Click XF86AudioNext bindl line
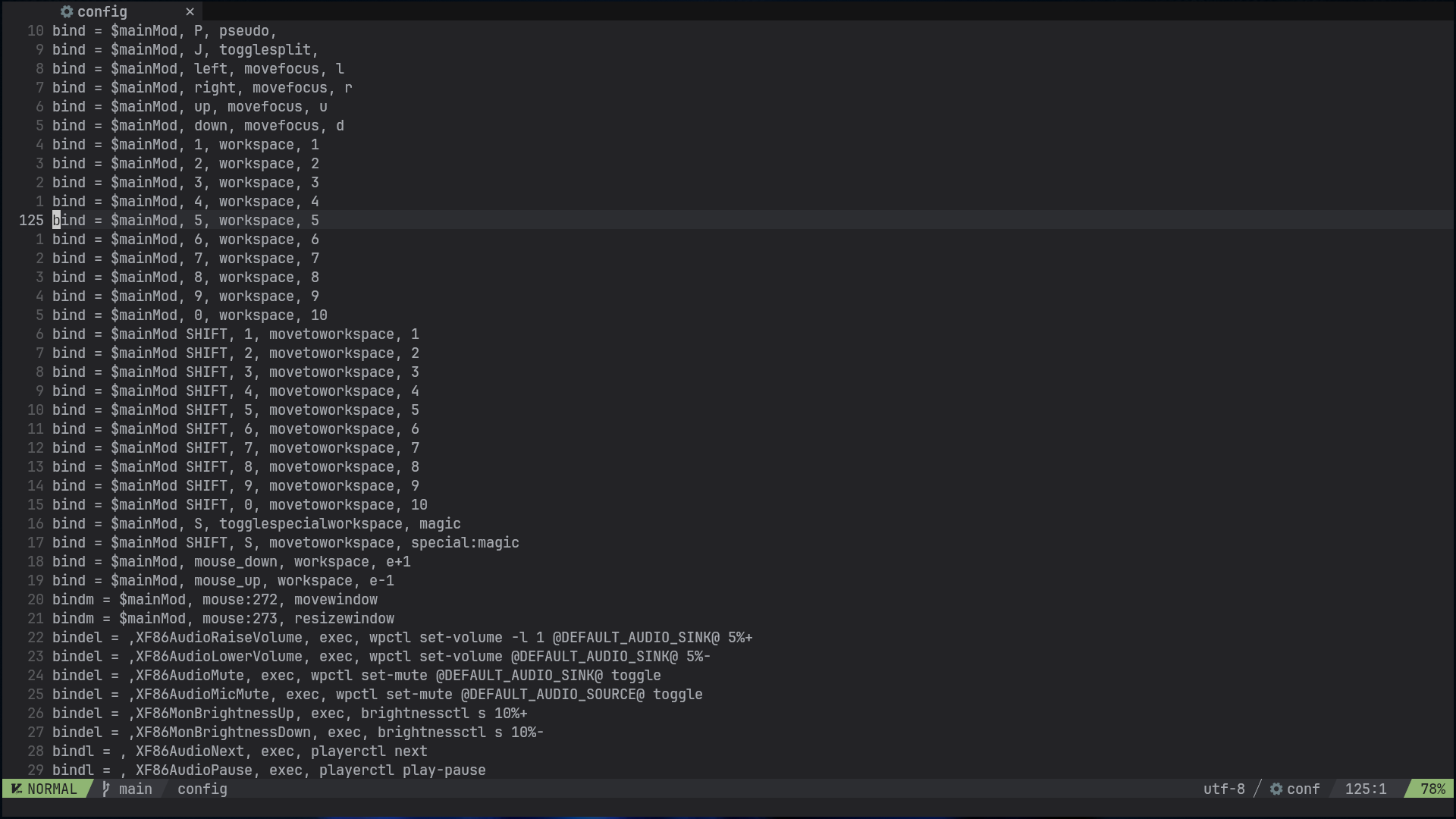The width and height of the screenshot is (1456, 819). [x=240, y=751]
